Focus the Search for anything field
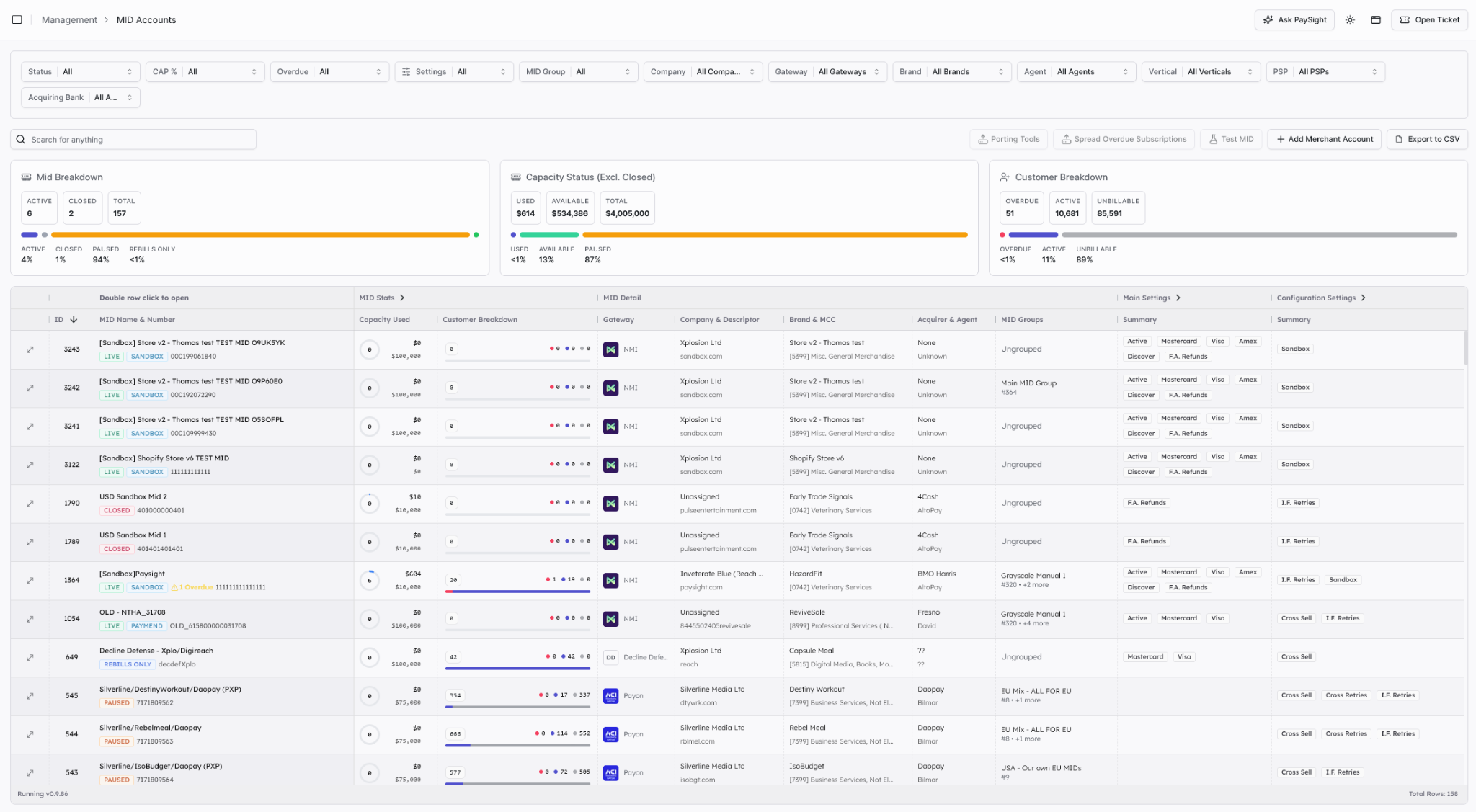The height and width of the screenshot is (812, 1476). [x=133, y=139]
